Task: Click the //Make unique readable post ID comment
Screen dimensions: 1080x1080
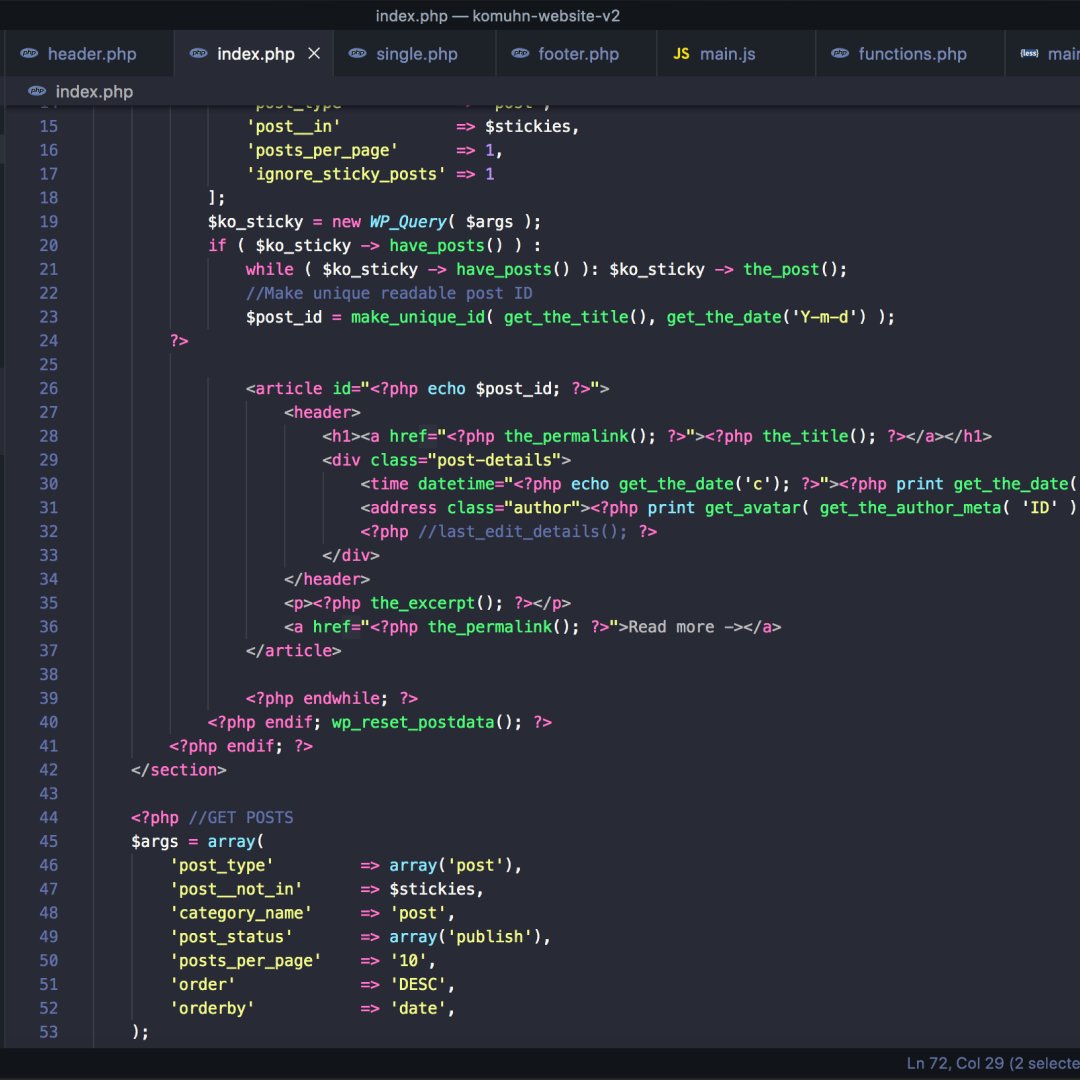Action: (389, 293)
